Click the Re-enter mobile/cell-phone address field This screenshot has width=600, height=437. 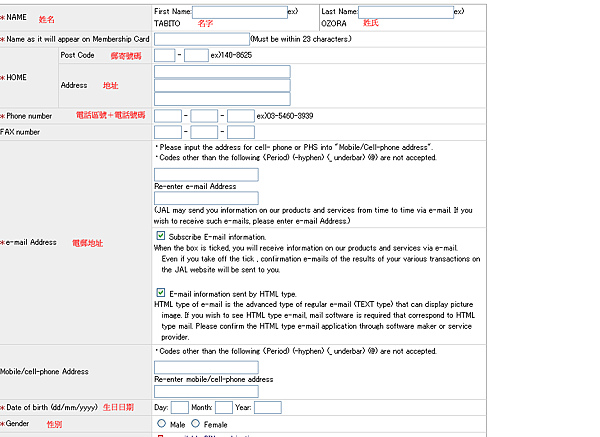[206, 391]
